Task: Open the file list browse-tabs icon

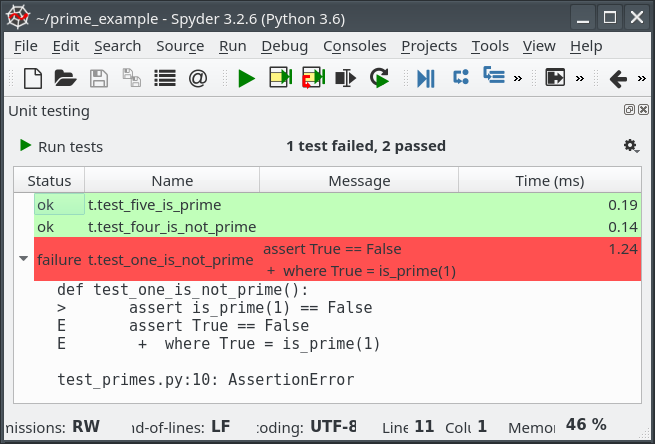Action: tap(165, 78)
